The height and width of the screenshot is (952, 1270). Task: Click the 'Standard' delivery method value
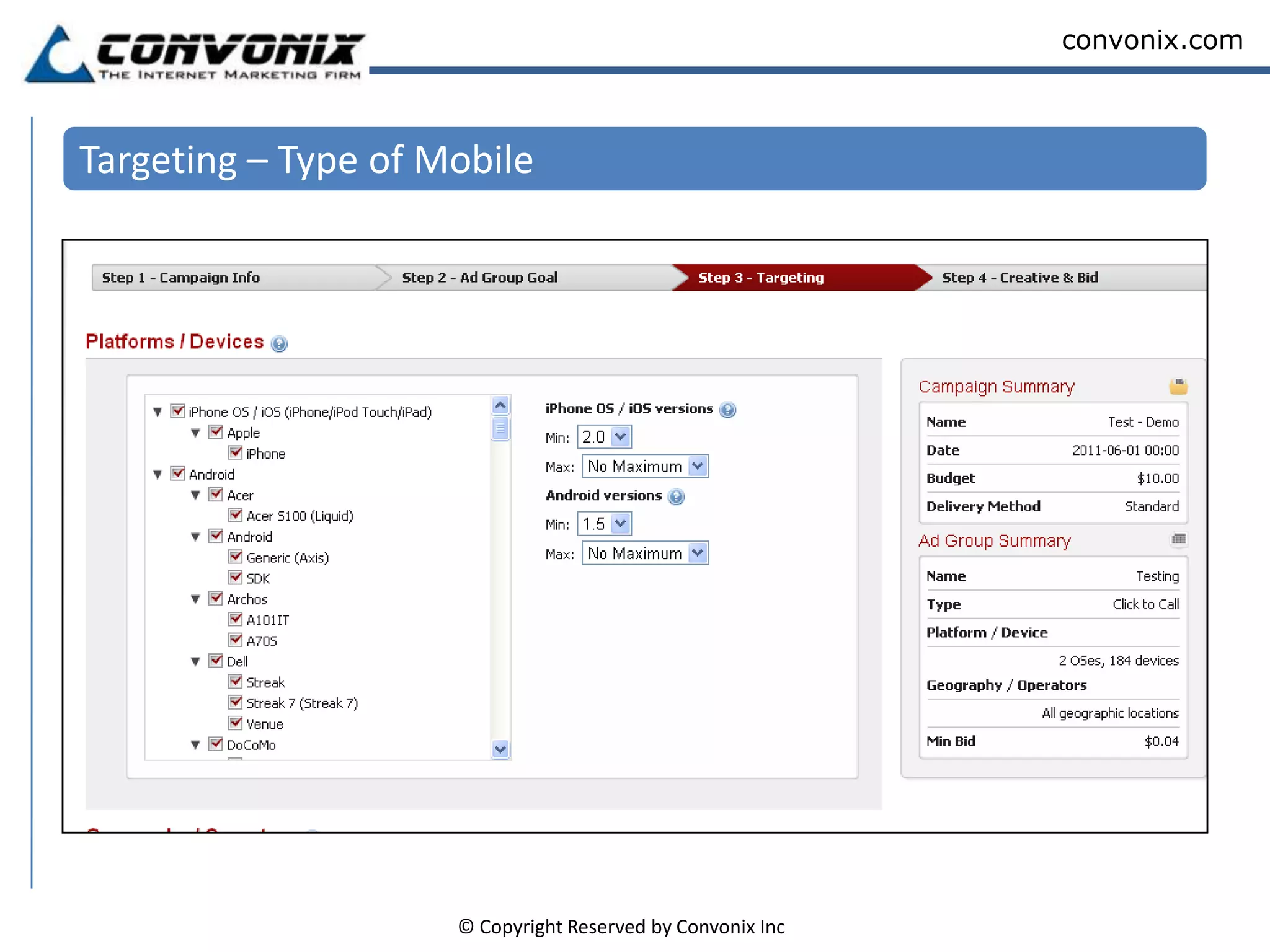click(1152, 506)
